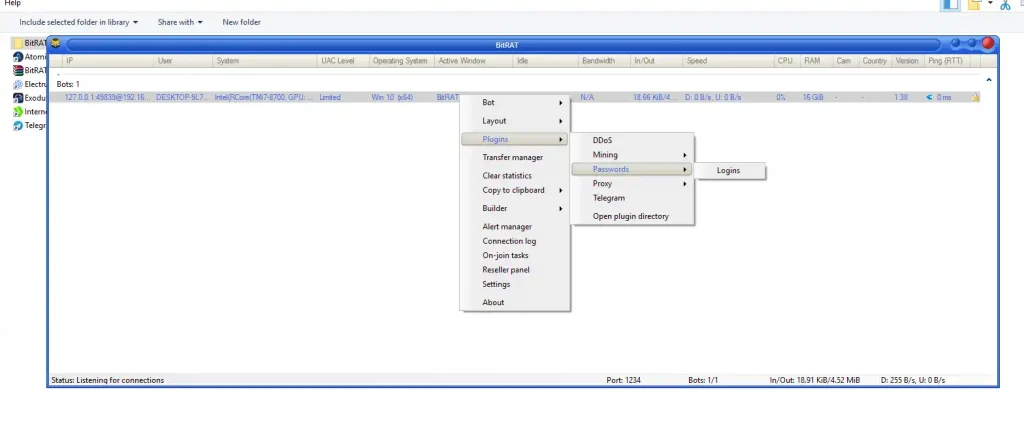This screenshot has width=1024, height=443.
Task: Select the Atomic item icon in sidebar
Action: coord(18,57)
